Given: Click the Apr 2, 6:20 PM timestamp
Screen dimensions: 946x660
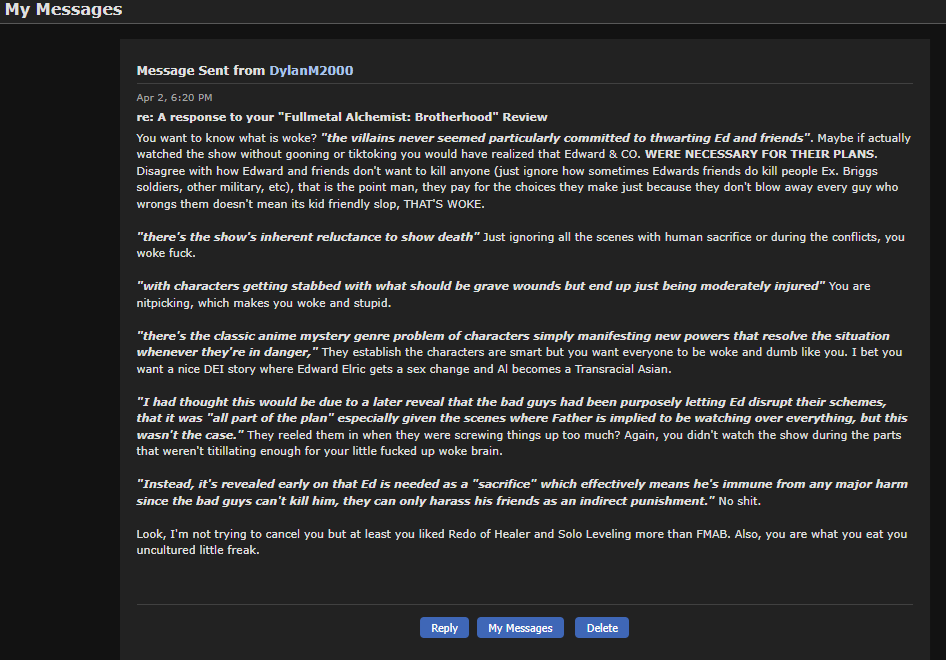Looking at the screenshot, I should [x=174, y=98].
